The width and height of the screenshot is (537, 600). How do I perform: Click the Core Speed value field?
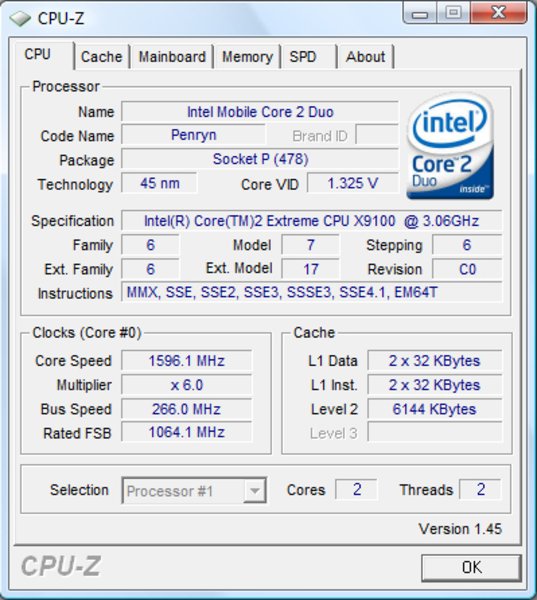tap(187, 360)
